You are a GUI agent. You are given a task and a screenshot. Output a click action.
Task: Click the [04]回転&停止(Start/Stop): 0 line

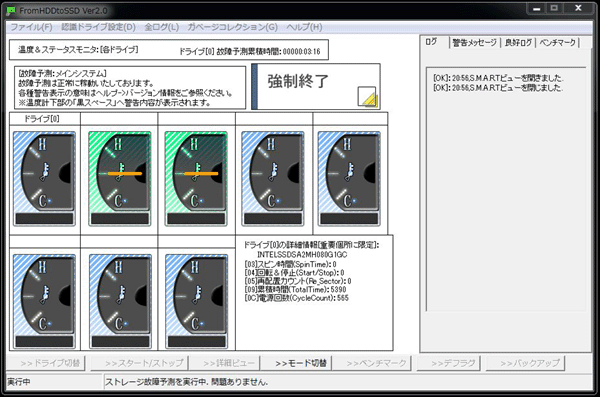(x=294, y=273)
